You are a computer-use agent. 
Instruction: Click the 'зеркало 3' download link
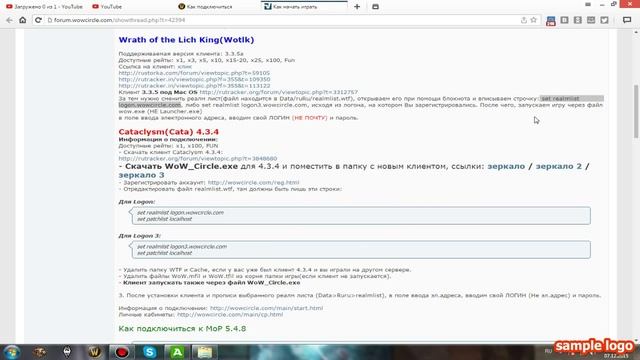point(141,175)
